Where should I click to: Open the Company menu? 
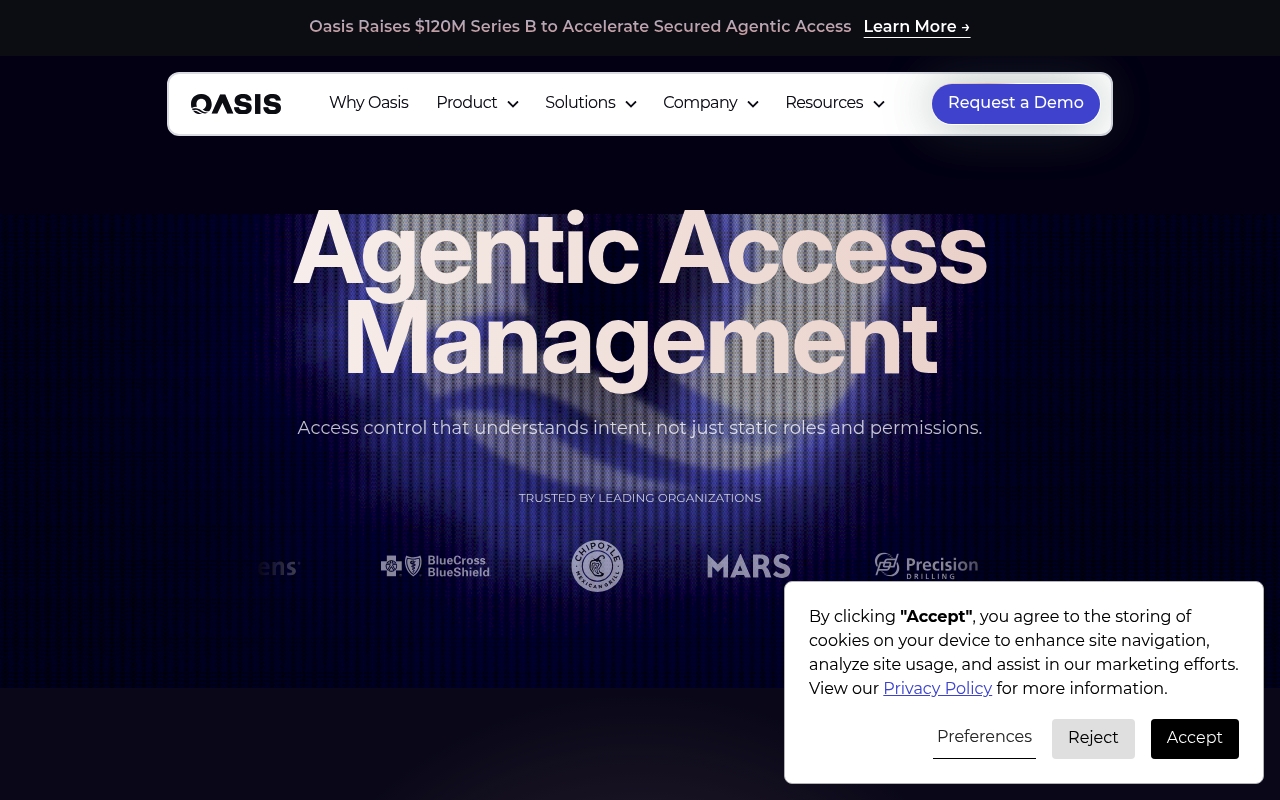pyautogui.click(x=700, y=103)
